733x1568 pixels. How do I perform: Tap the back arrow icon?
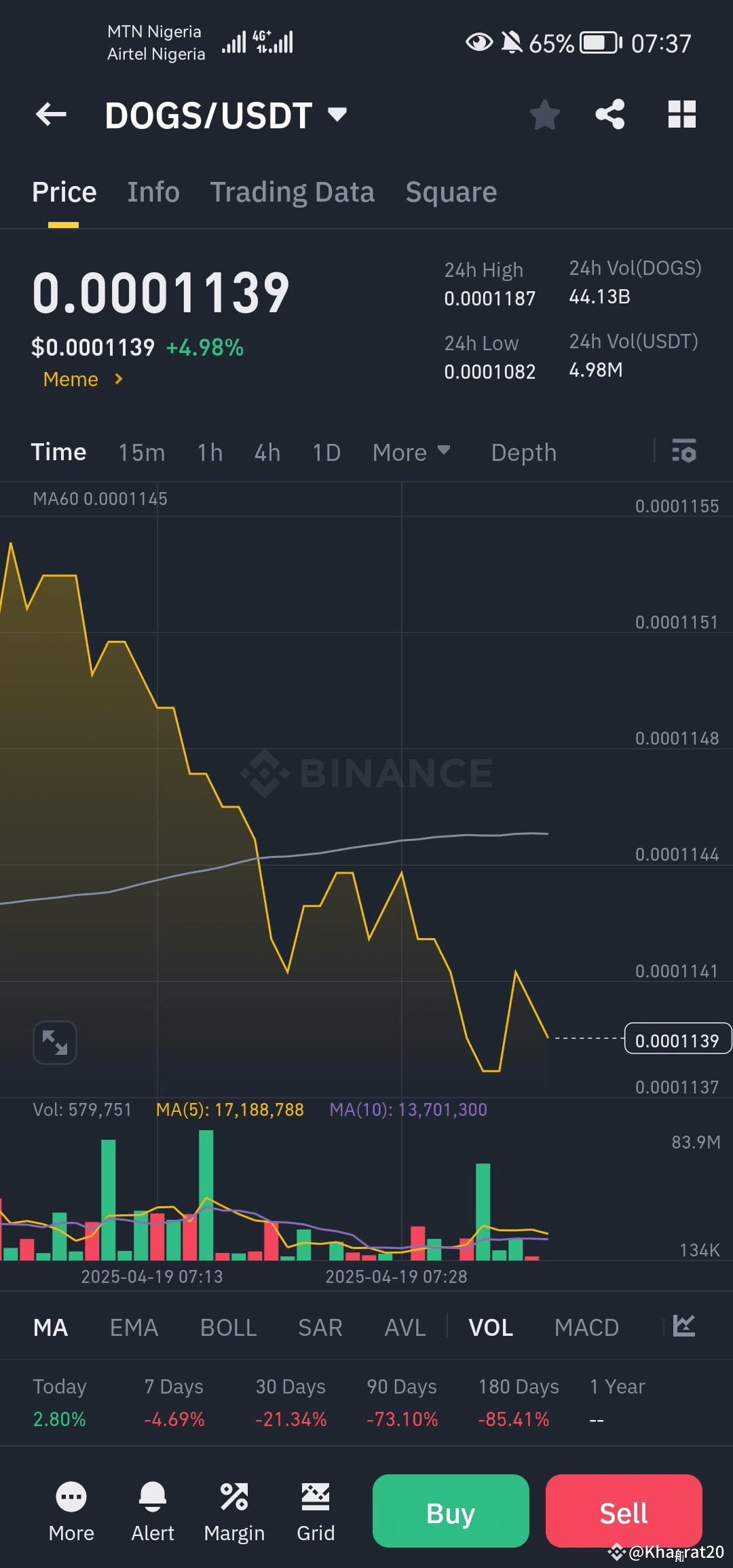click(x=51, y=114)
